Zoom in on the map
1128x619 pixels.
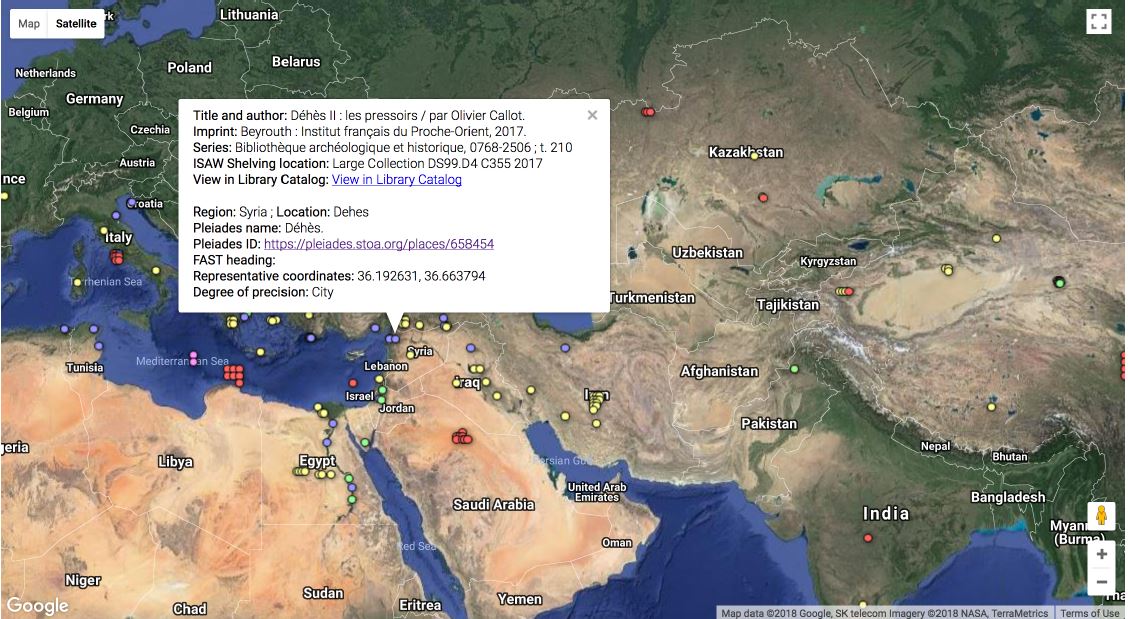(x=1101, y=554)
